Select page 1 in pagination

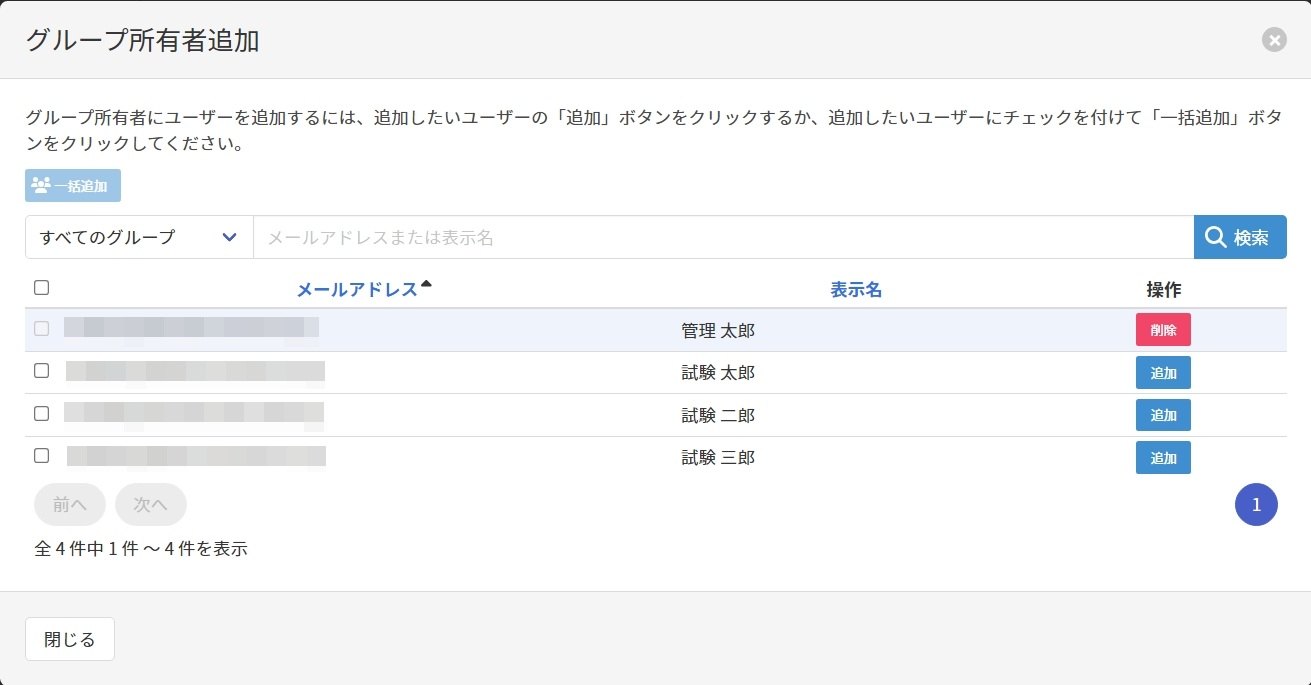point(1256,505)
